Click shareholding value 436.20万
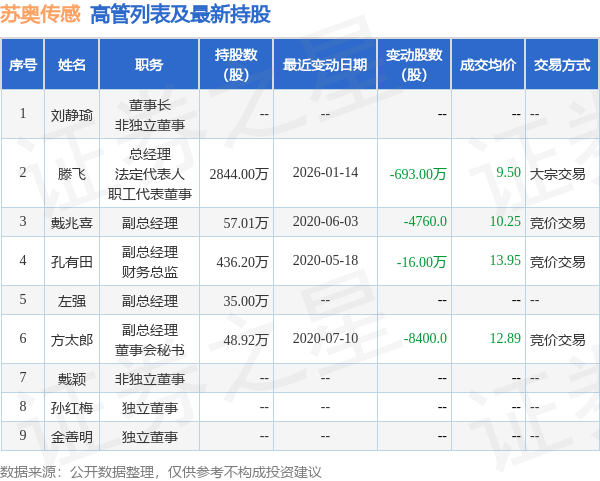600x481 pixels. tap(242, 262)
